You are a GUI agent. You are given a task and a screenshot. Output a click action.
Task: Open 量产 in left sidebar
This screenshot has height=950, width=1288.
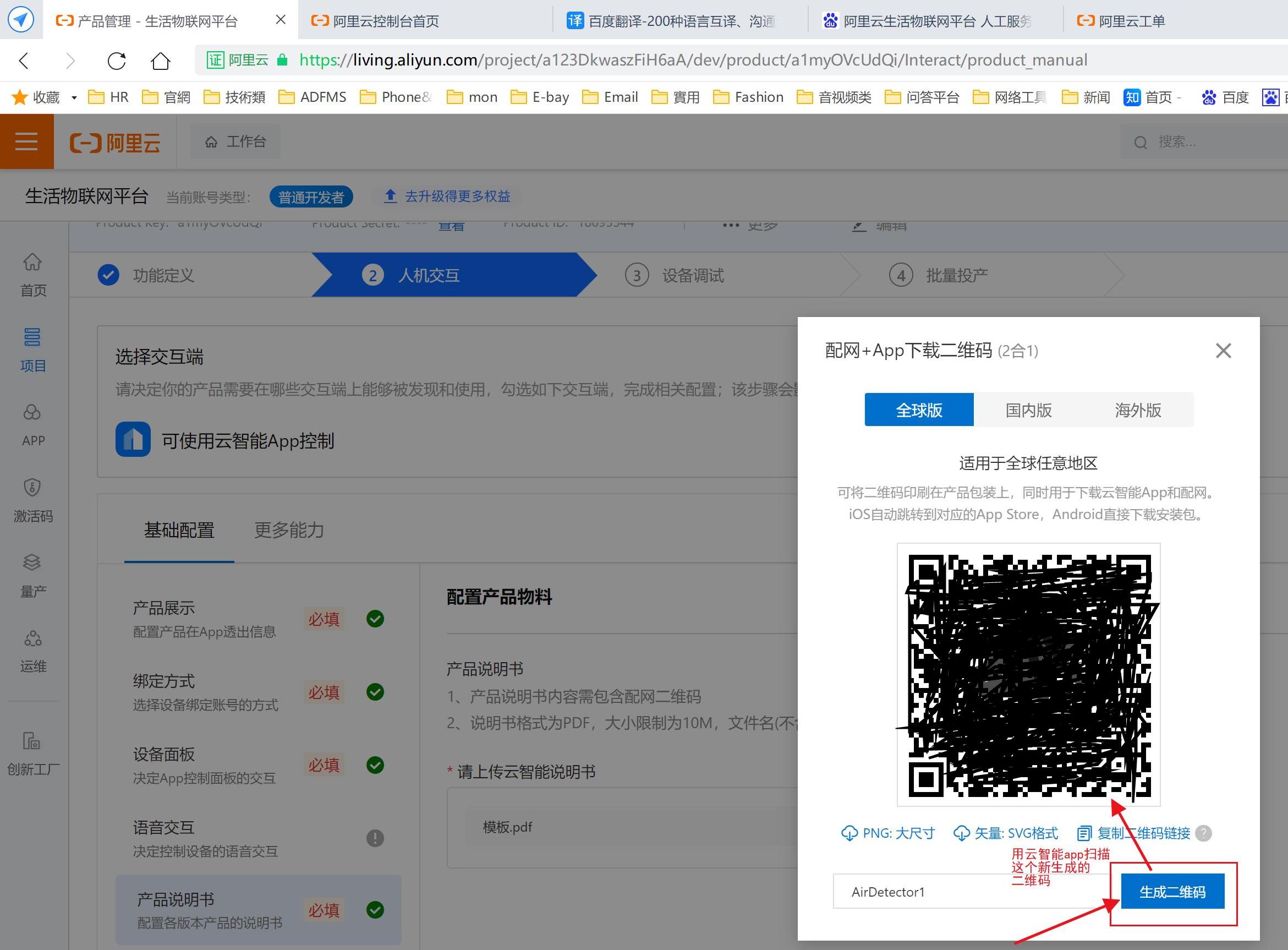tap(33, 576)
